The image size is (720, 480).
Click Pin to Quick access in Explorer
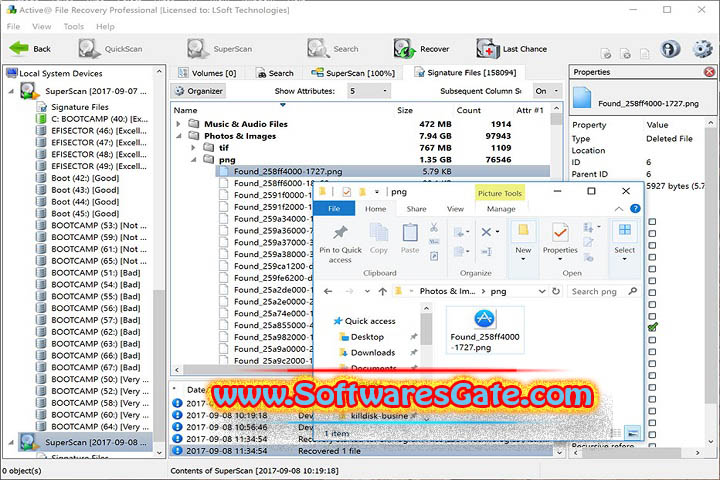340,244
